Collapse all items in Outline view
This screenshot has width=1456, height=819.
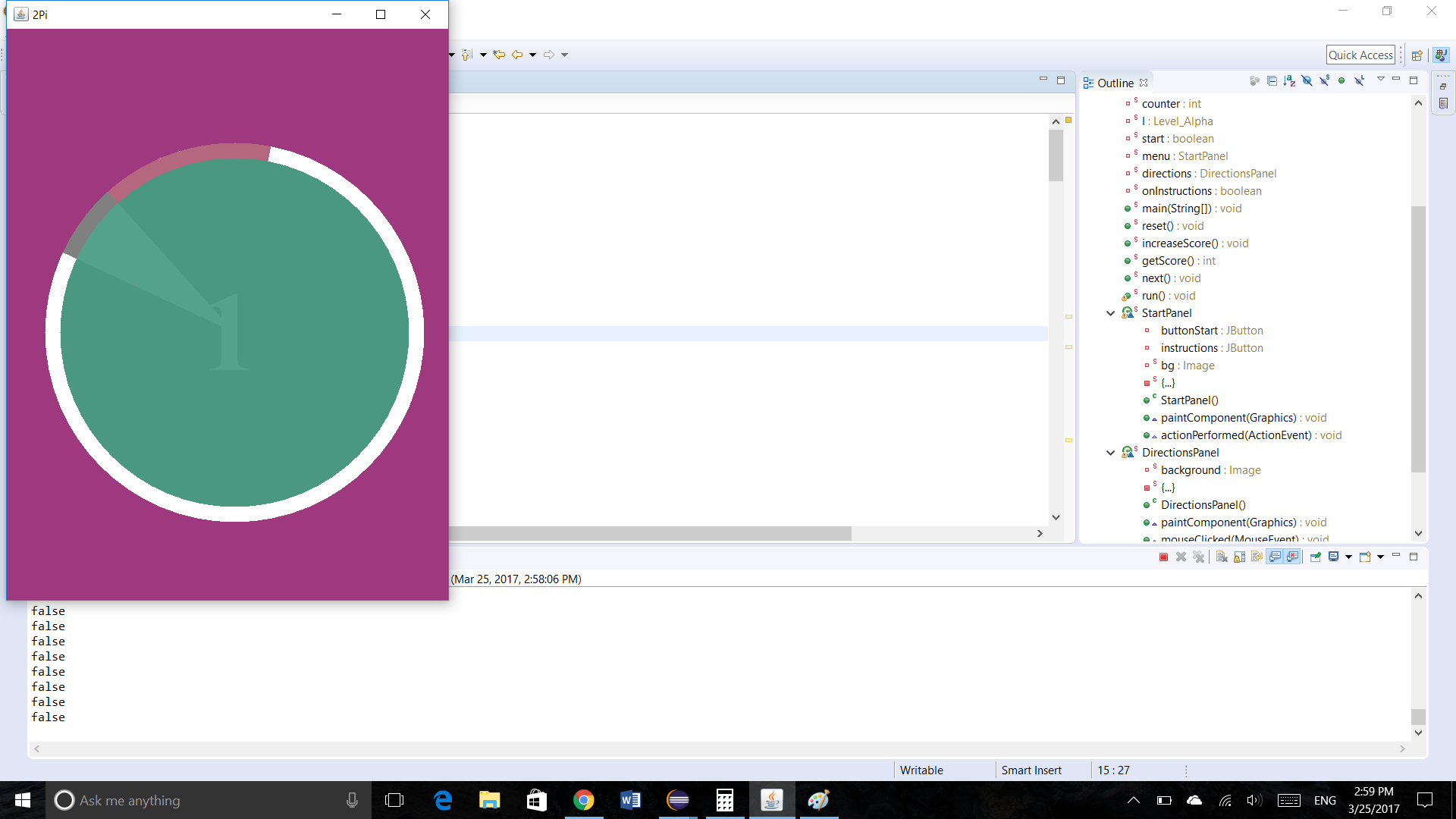click(1272, 80)
